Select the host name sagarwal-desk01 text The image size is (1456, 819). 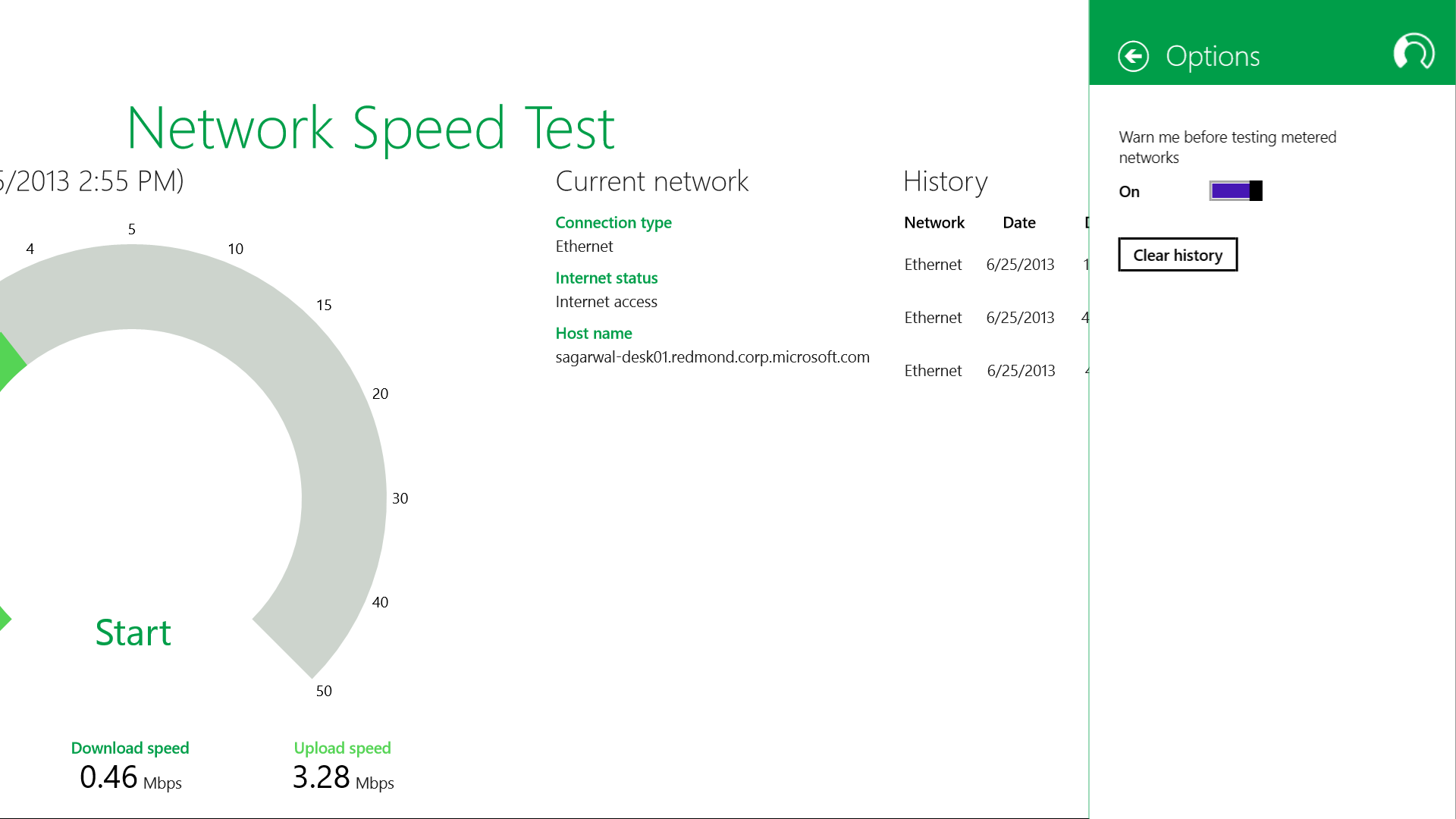coord(712,357)
